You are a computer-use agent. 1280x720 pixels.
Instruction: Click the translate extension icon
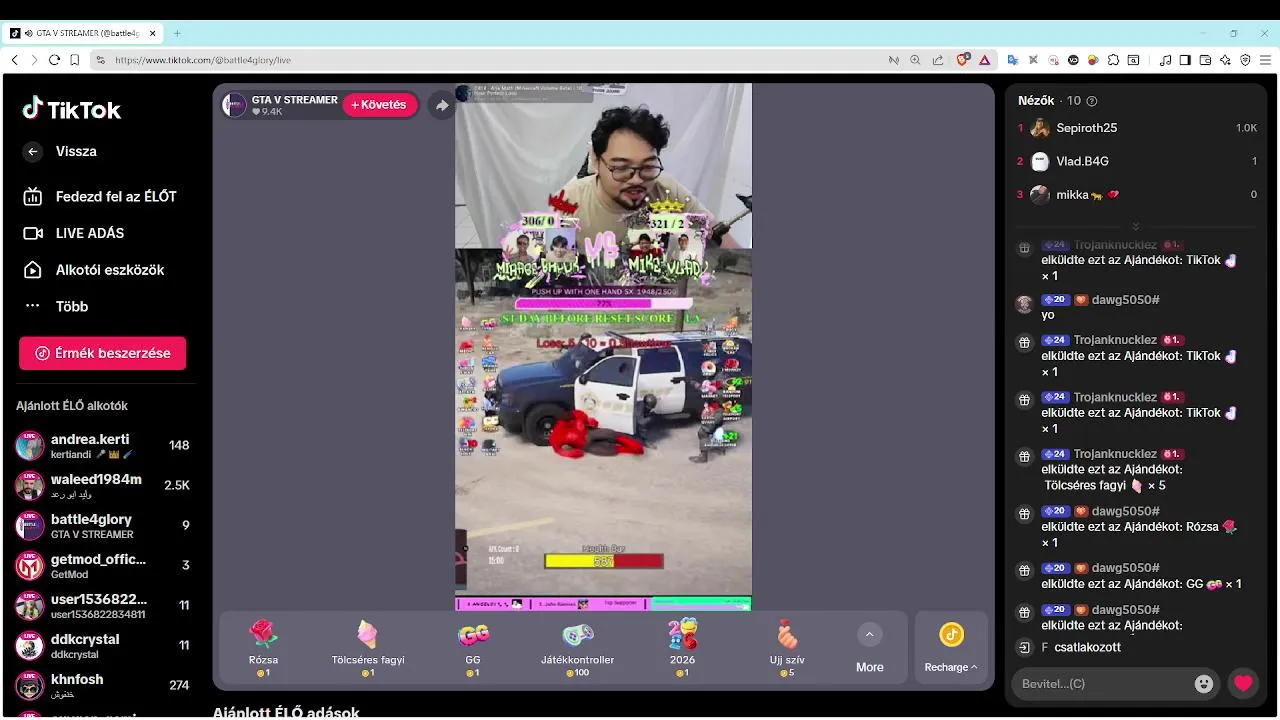1012,60
